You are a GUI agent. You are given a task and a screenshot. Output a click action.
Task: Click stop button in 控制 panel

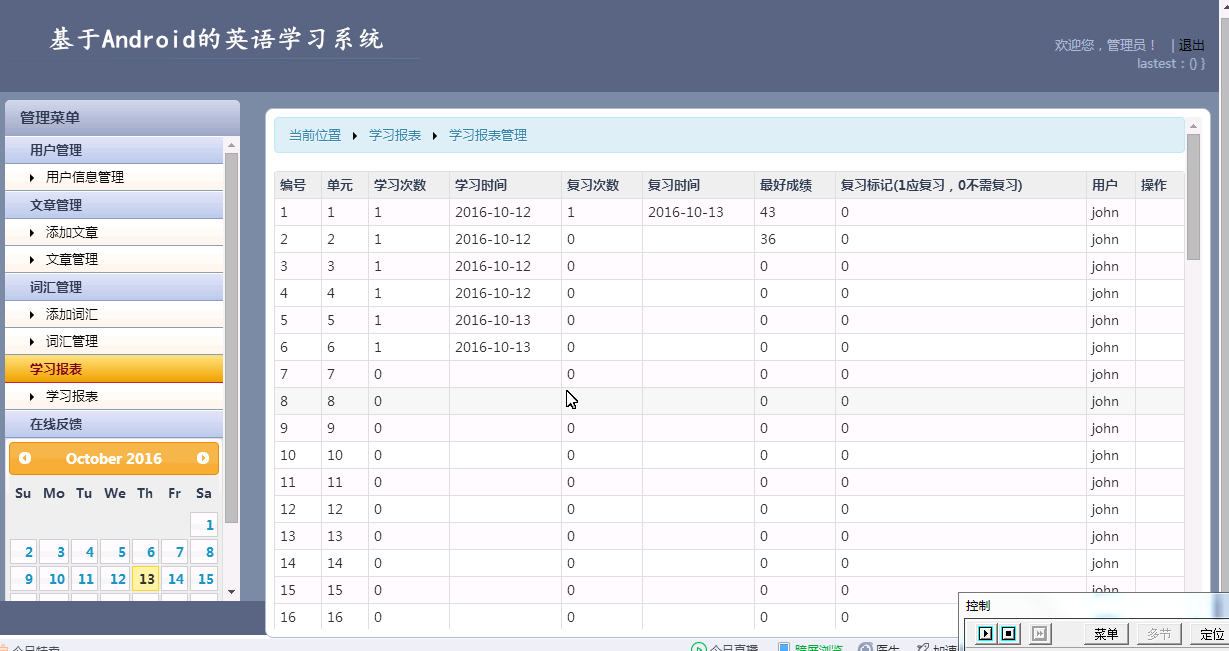tap(1009, 633)
